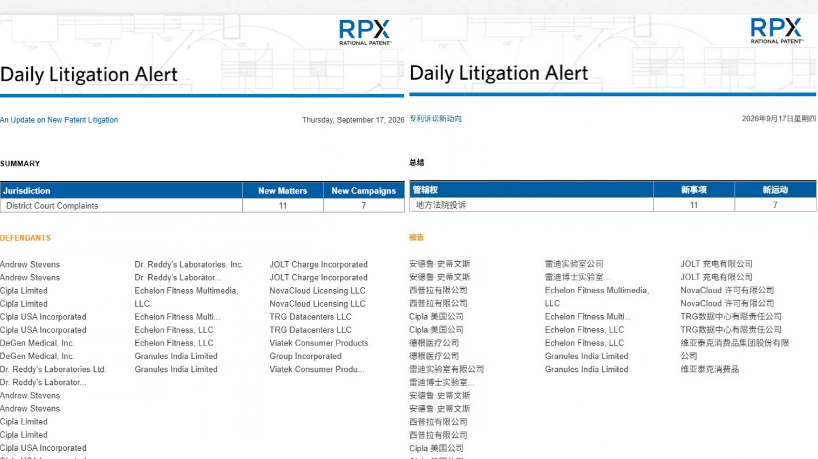The width and height of the screenshot is (818, 459).
Task: Click the "总结" section heading
Action: (x=417, y=162)
